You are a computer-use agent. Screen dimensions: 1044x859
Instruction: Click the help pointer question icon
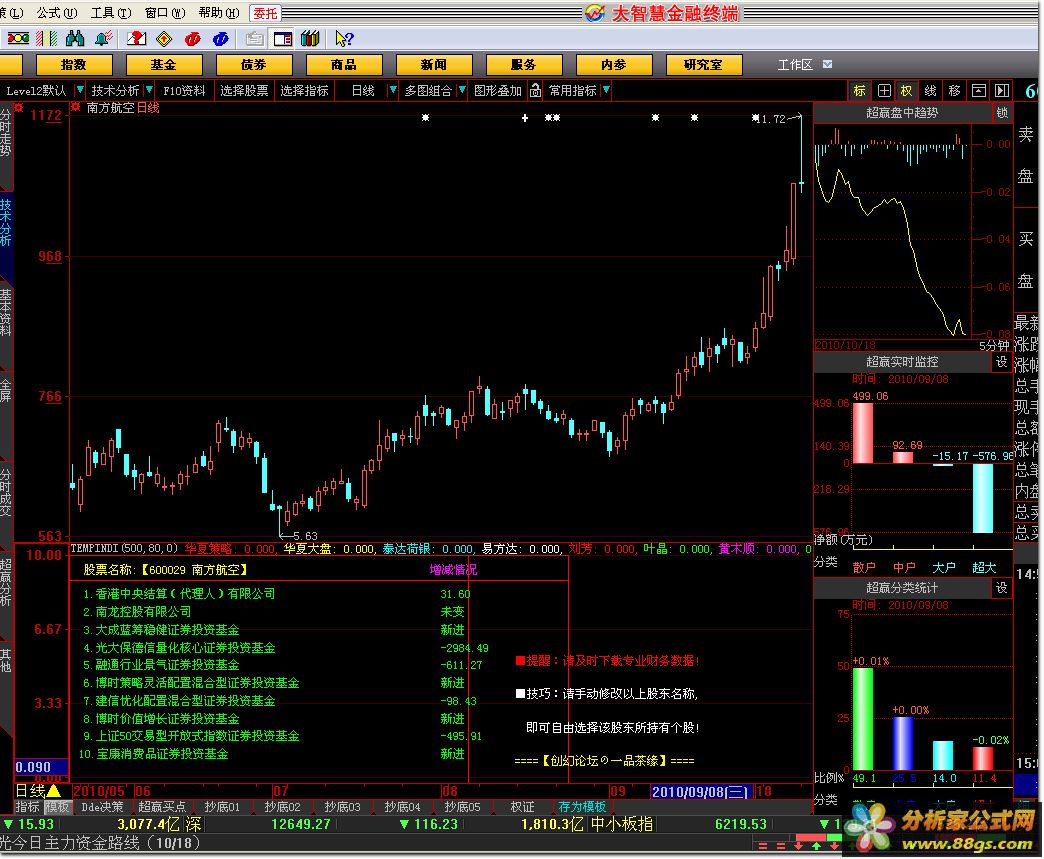(x=344, y=39)
